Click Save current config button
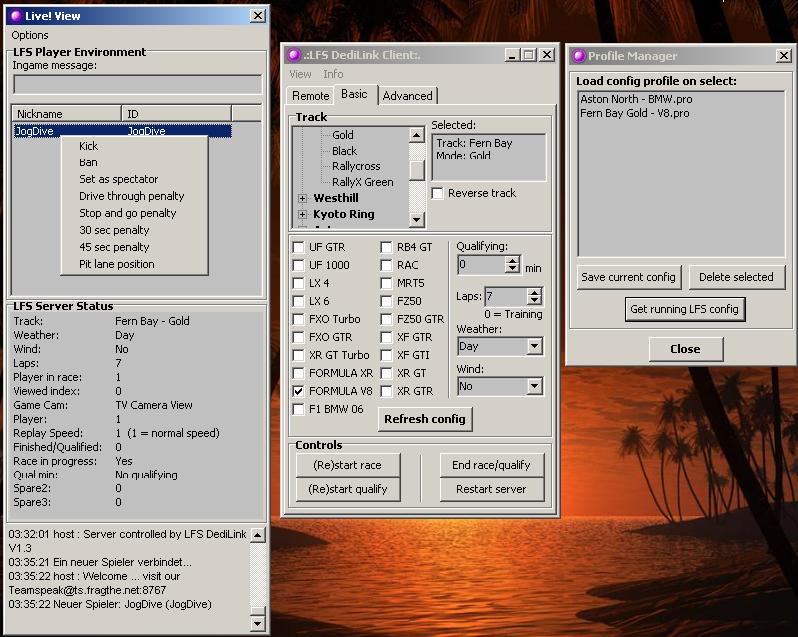798x637 pixels. coord(629,277)
